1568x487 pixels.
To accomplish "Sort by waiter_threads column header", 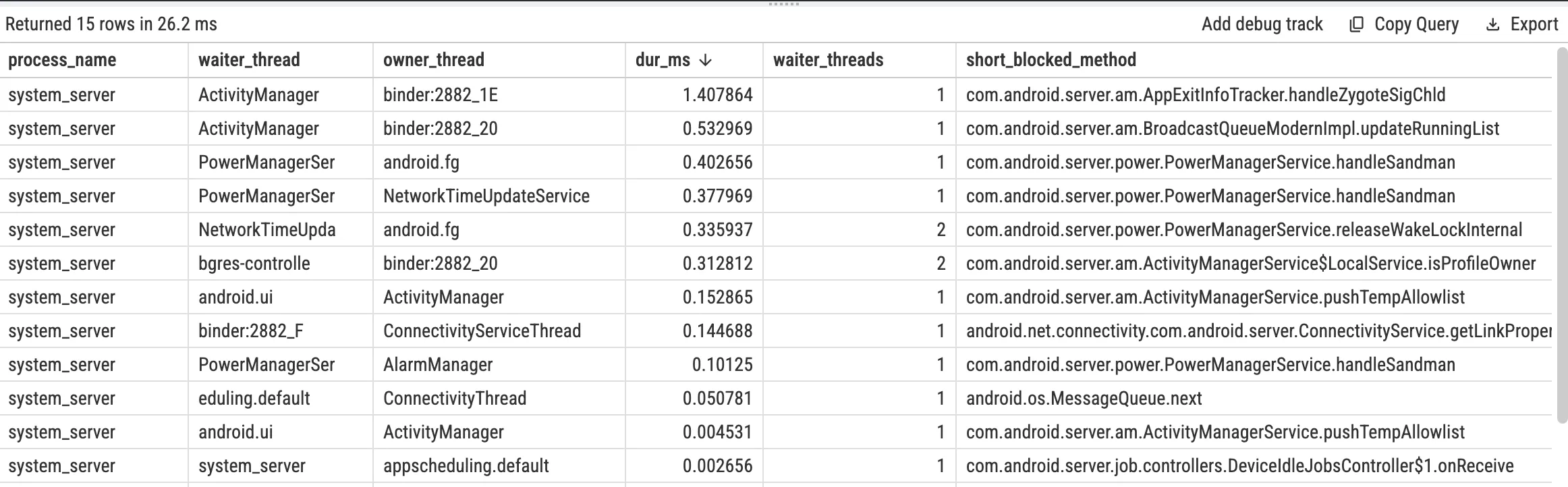I will 828,60.
